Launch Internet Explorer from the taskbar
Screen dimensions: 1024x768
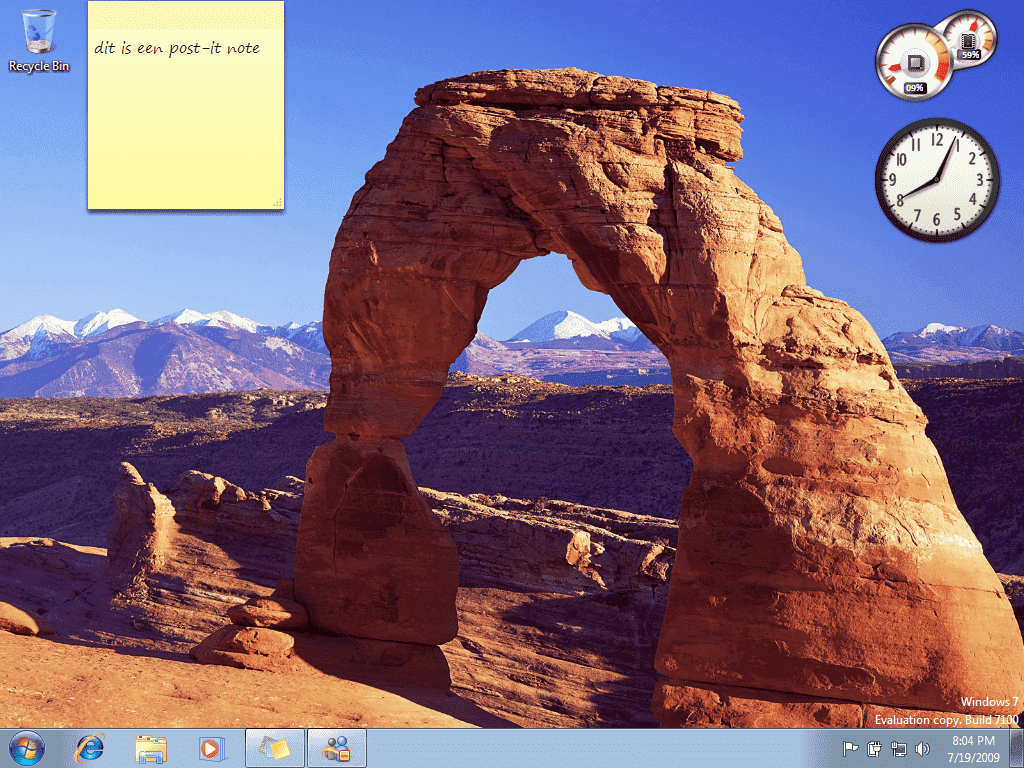coord(90,747)
